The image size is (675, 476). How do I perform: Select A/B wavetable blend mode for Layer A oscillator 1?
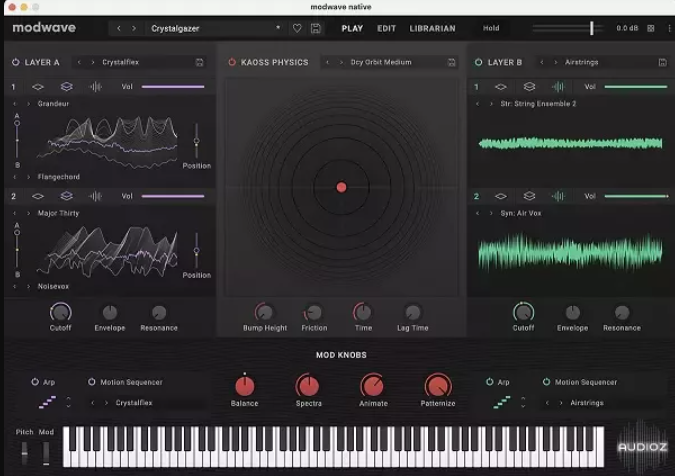pos(66,87)
